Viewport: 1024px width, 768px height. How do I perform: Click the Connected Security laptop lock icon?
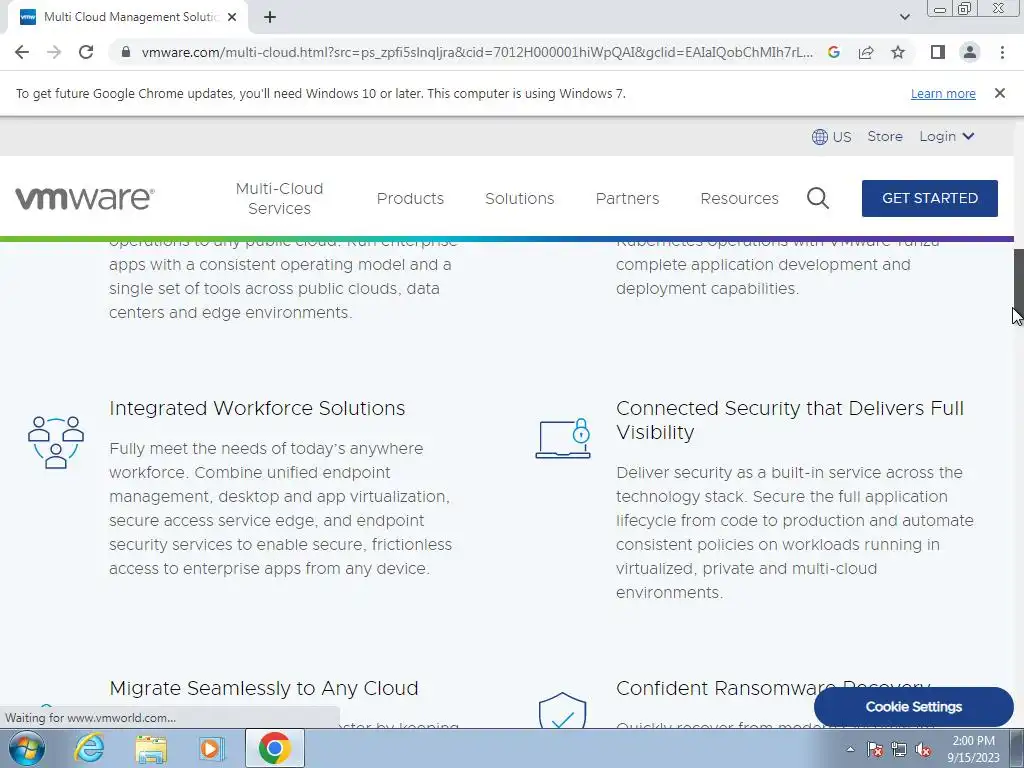[x=563, y=438]
